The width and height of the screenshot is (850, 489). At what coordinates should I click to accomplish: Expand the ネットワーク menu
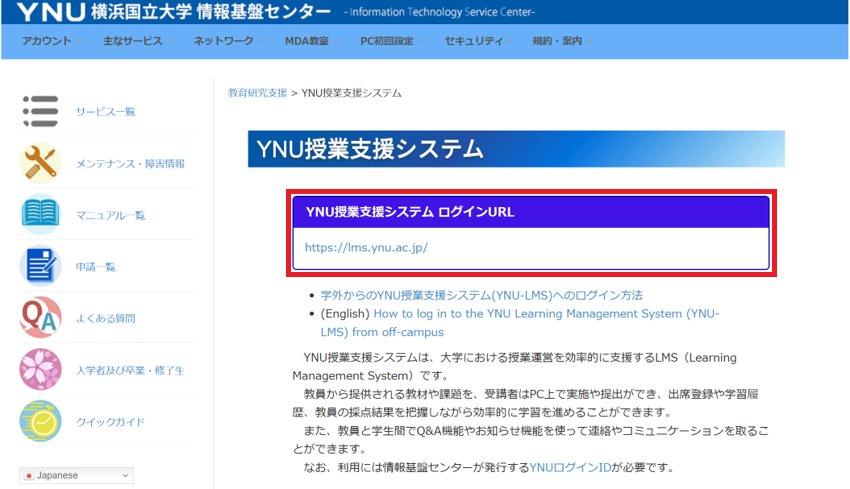point(228,41)
